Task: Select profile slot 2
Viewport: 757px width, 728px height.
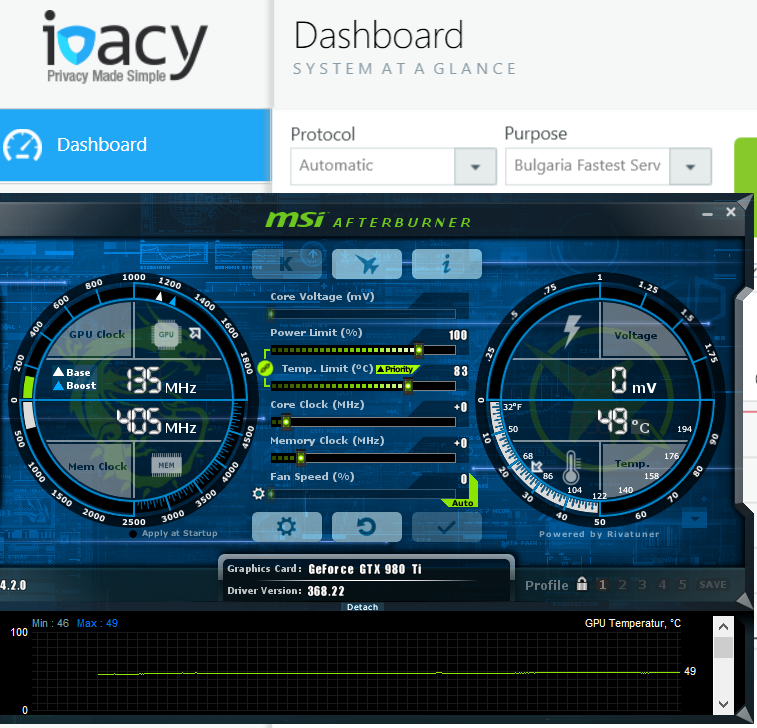Action: pos(622,585)
